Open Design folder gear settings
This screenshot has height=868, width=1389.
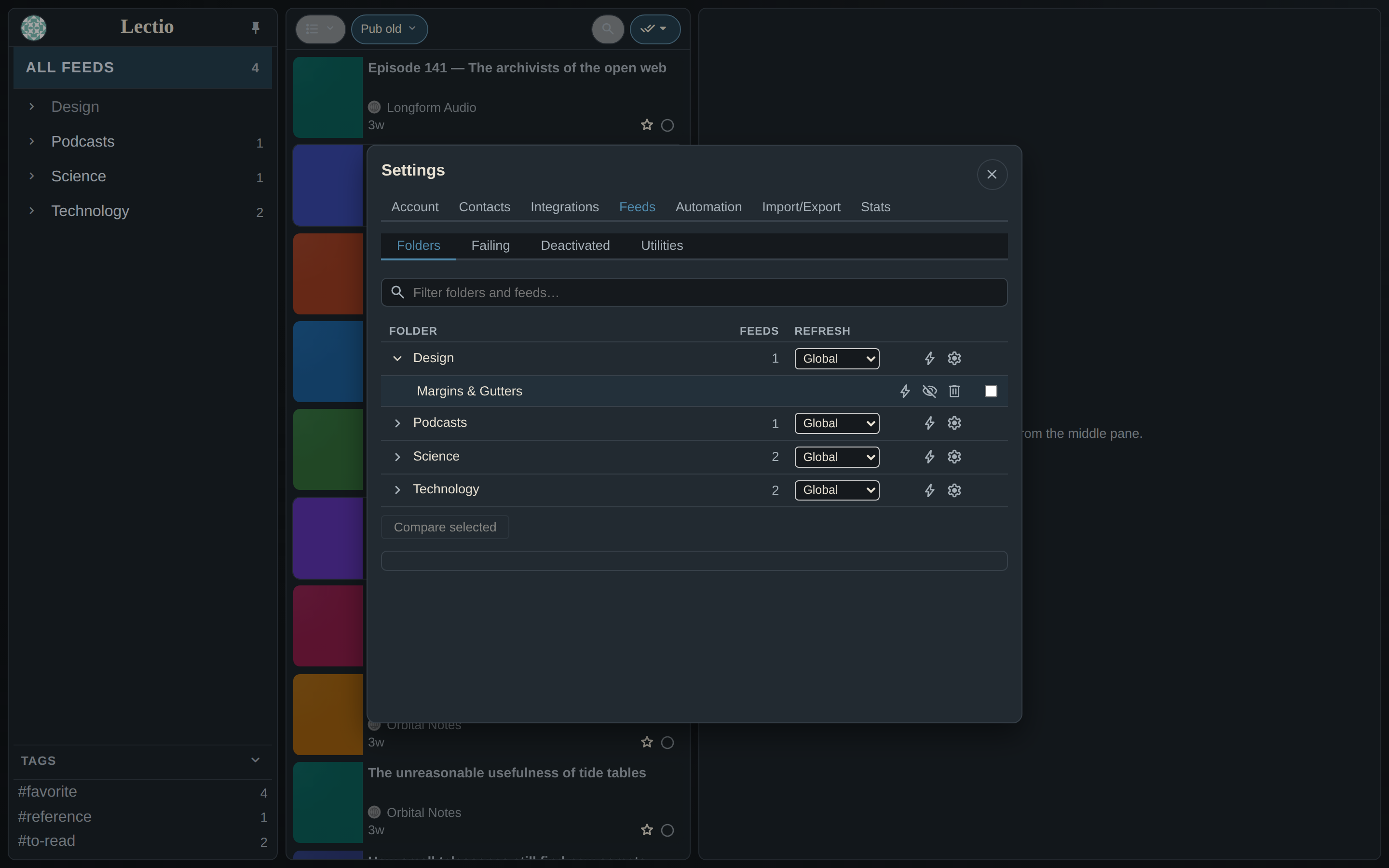tap(954, 358)
